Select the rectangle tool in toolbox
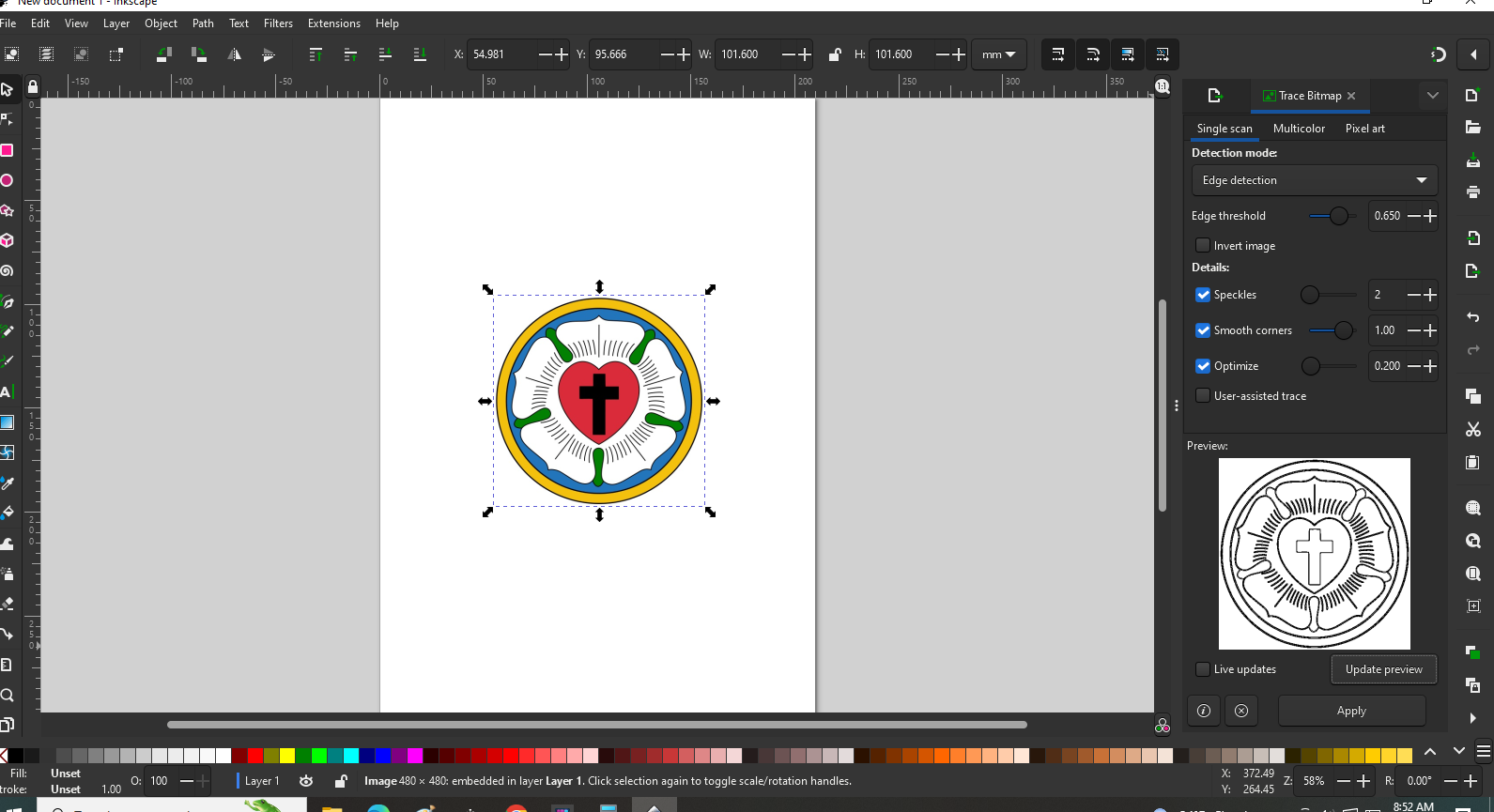The height and width of the screenshot is (812, 1494). (x=8, y=150)
